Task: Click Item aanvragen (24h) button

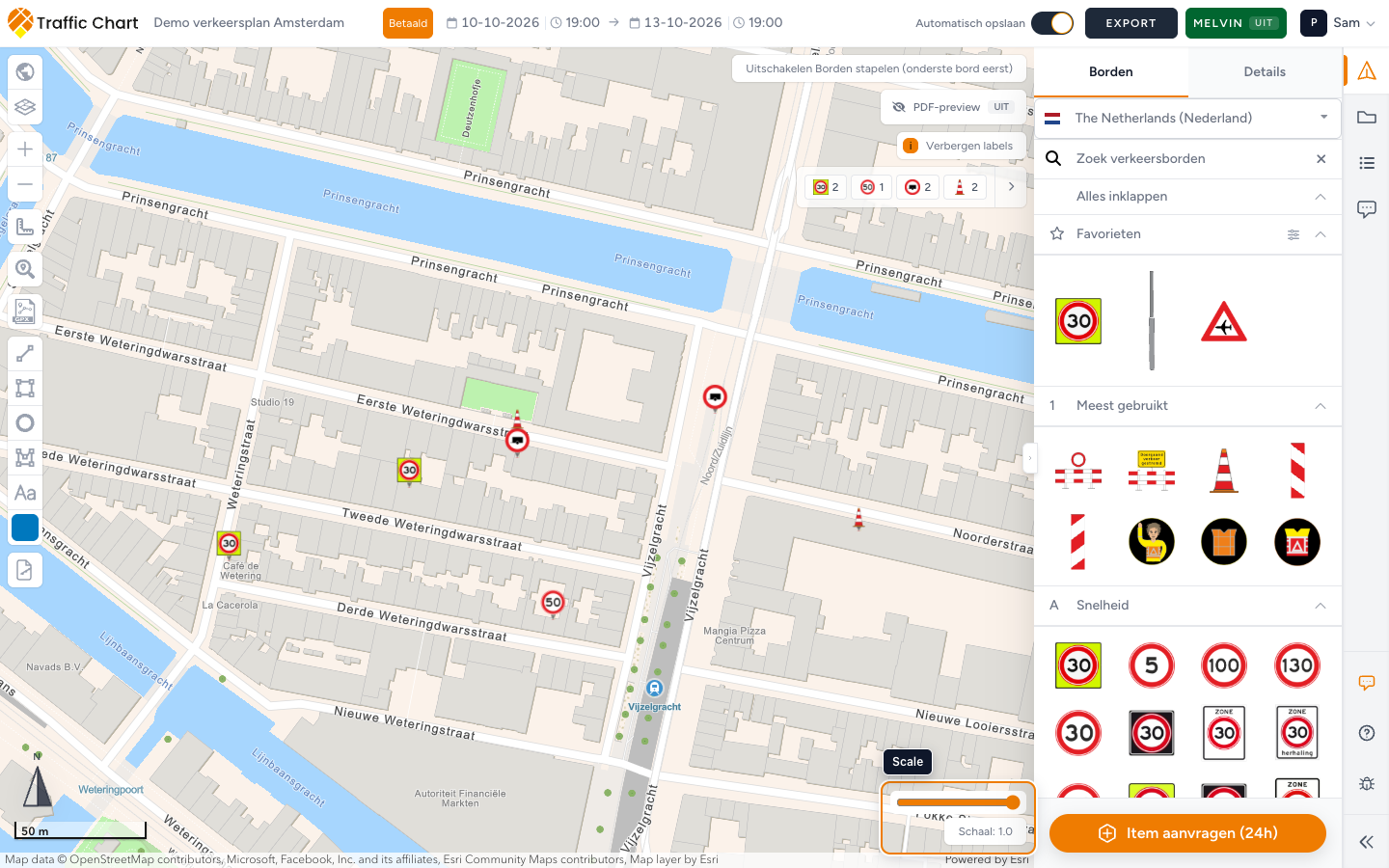Action: (1187, 833)
